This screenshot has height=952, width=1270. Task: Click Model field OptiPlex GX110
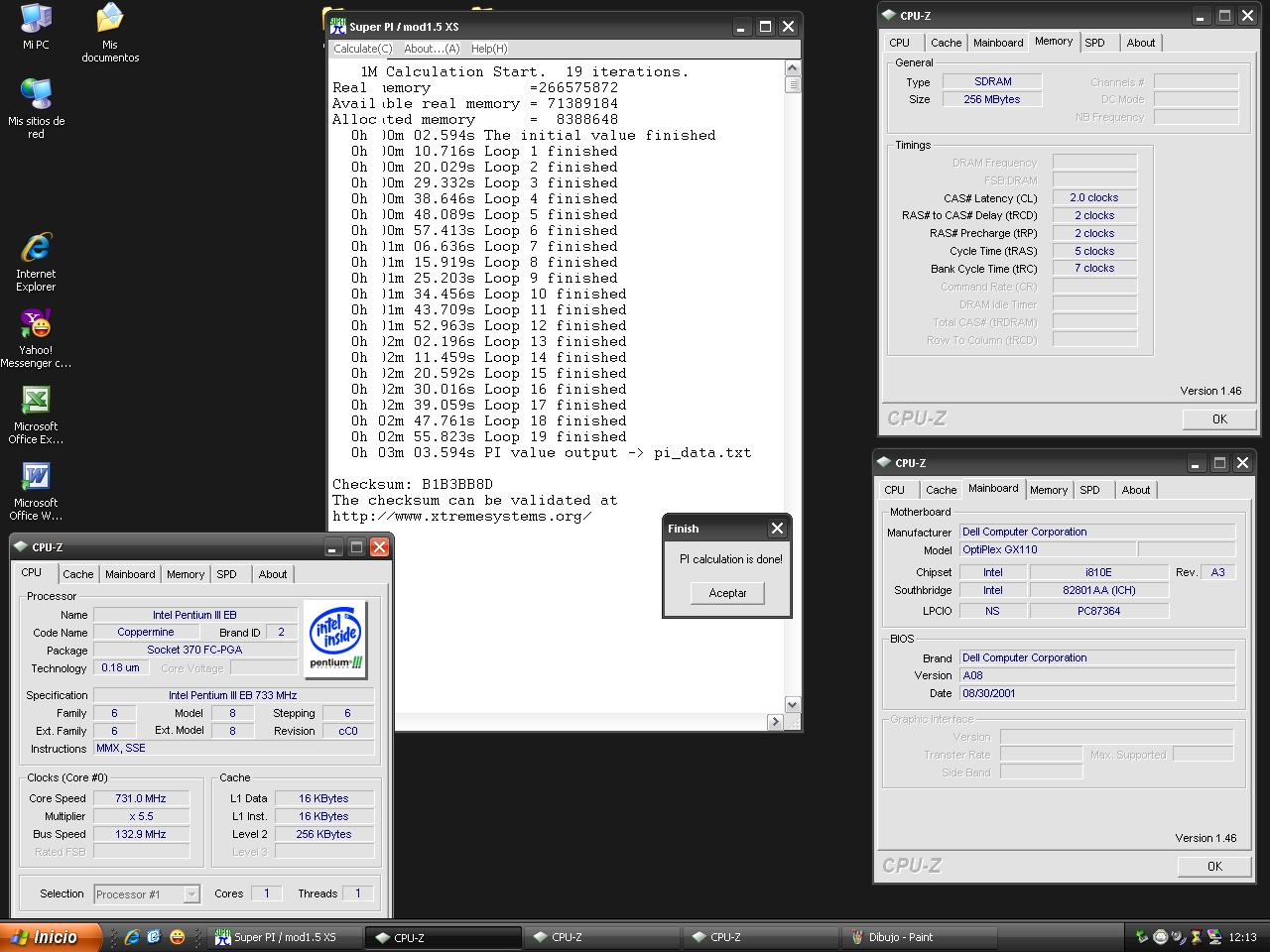tap(1047, 549)
